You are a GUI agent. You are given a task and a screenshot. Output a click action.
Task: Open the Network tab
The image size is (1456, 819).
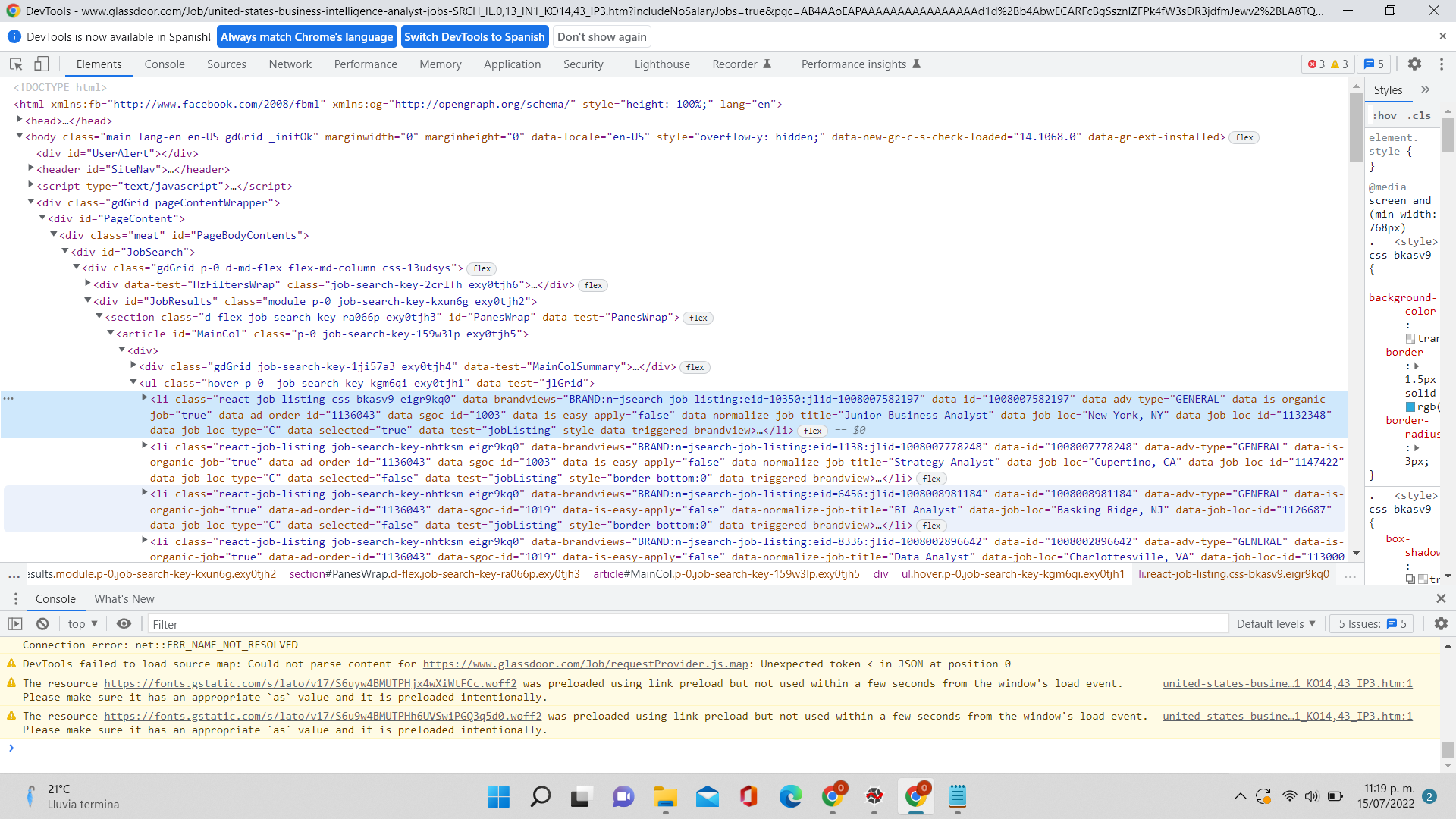[x=290, y=64]
